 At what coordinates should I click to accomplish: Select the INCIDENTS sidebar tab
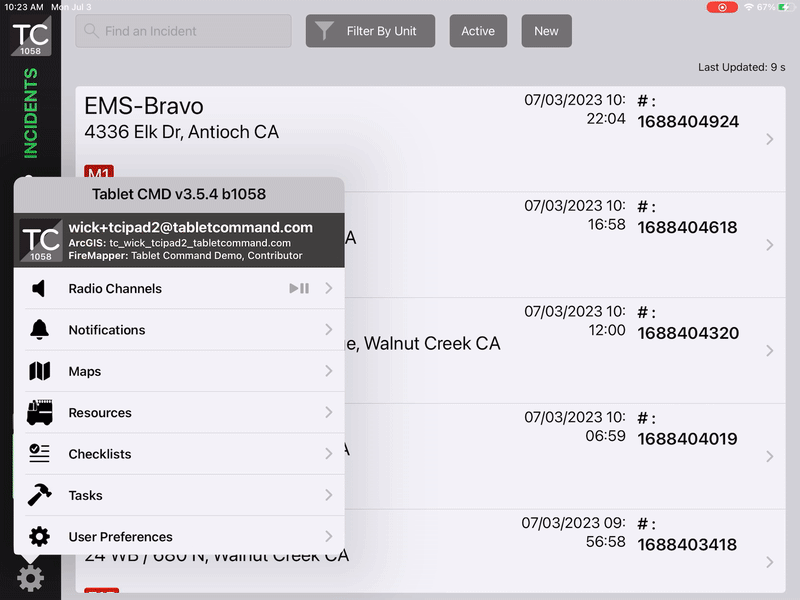[30, 113]
